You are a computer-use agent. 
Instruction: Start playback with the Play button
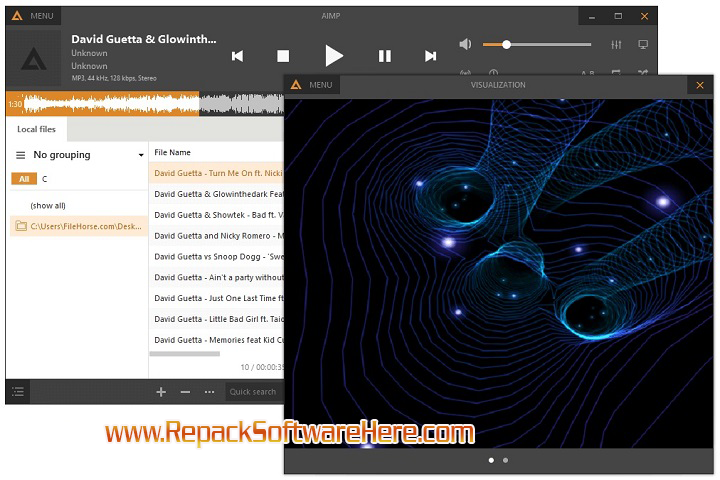tap(334, 56)
